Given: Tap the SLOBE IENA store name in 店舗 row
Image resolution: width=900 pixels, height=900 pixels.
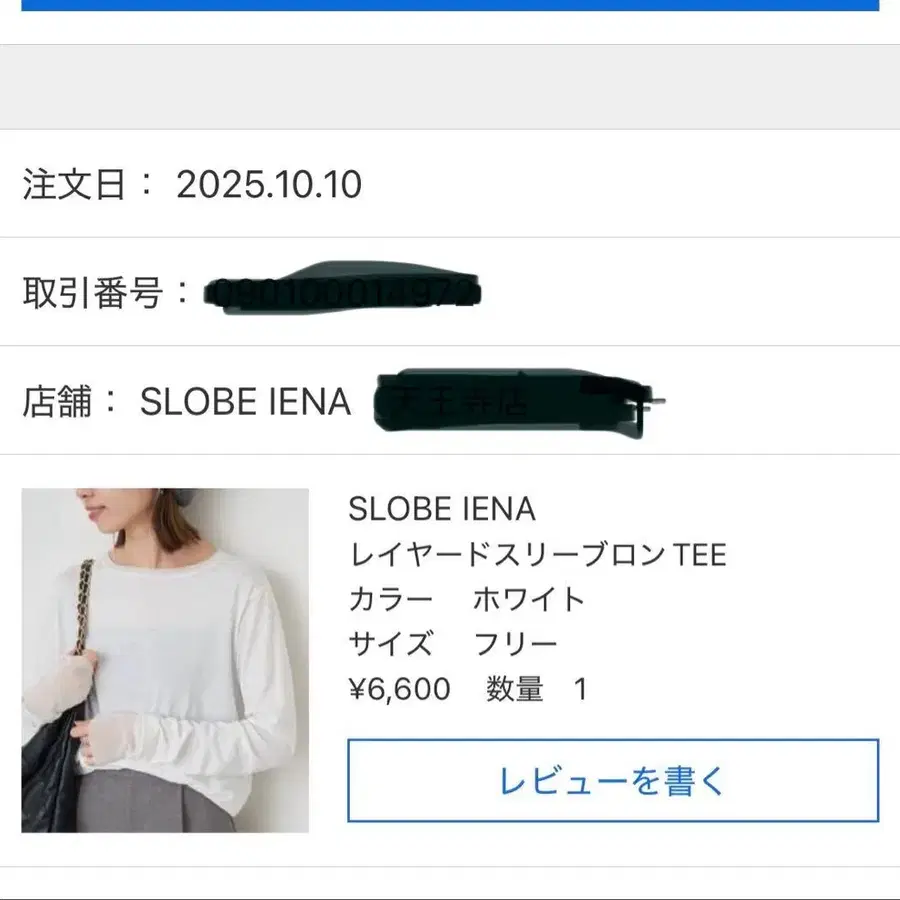Looking at the screenshot, I should (x=245, y=402).
